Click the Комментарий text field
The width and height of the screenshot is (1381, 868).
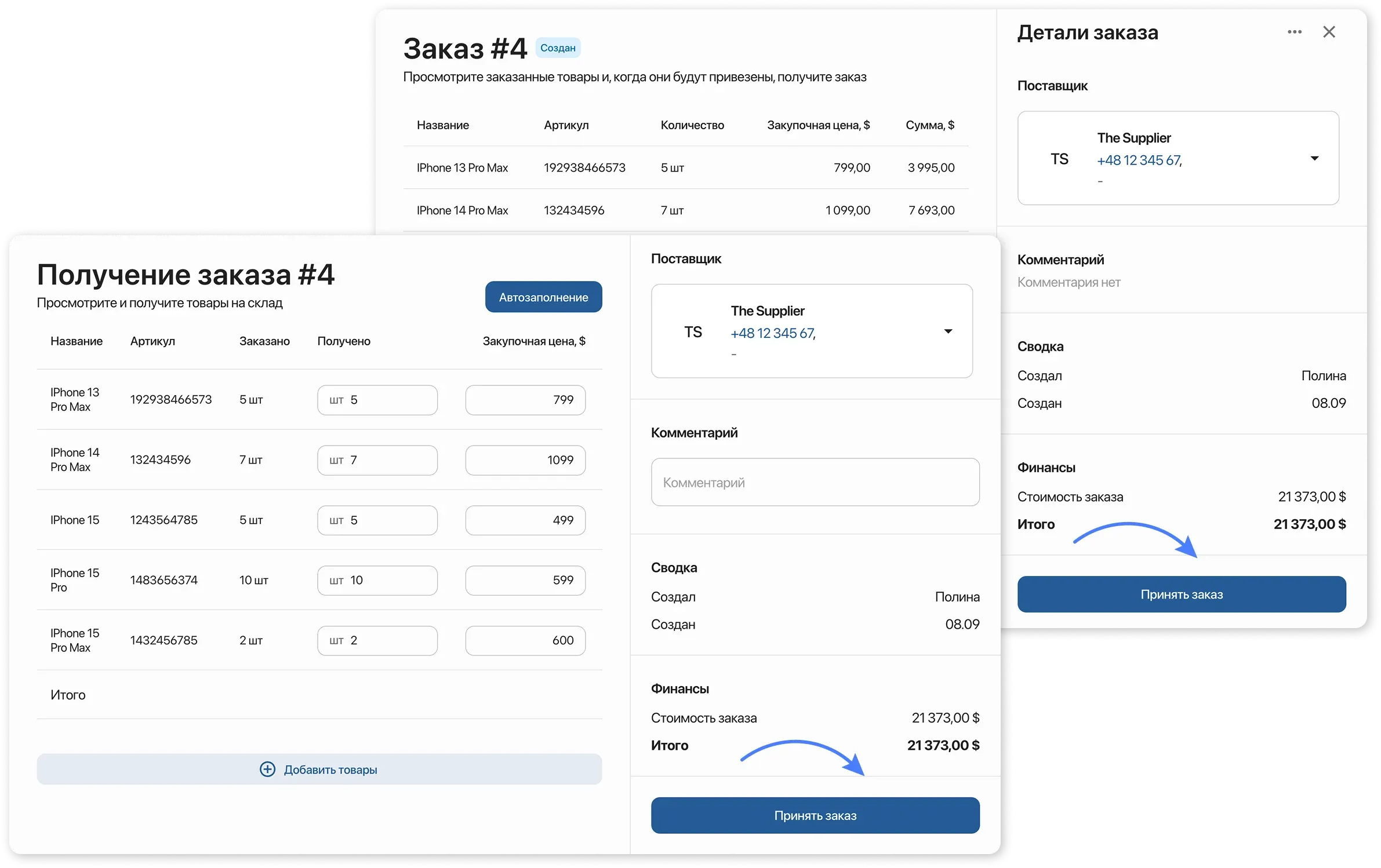point(815,482)
